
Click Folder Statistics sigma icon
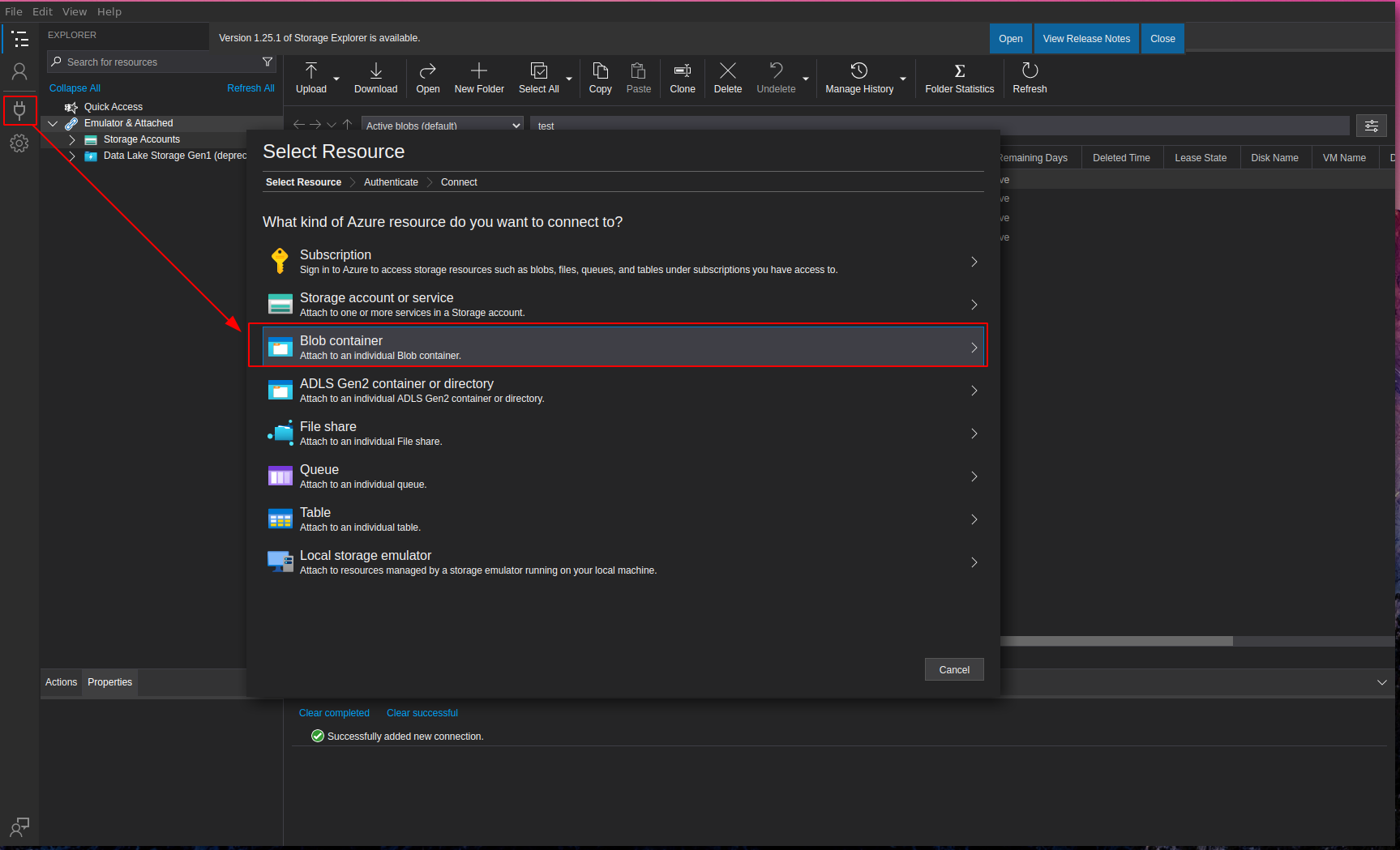pos(960,79)
